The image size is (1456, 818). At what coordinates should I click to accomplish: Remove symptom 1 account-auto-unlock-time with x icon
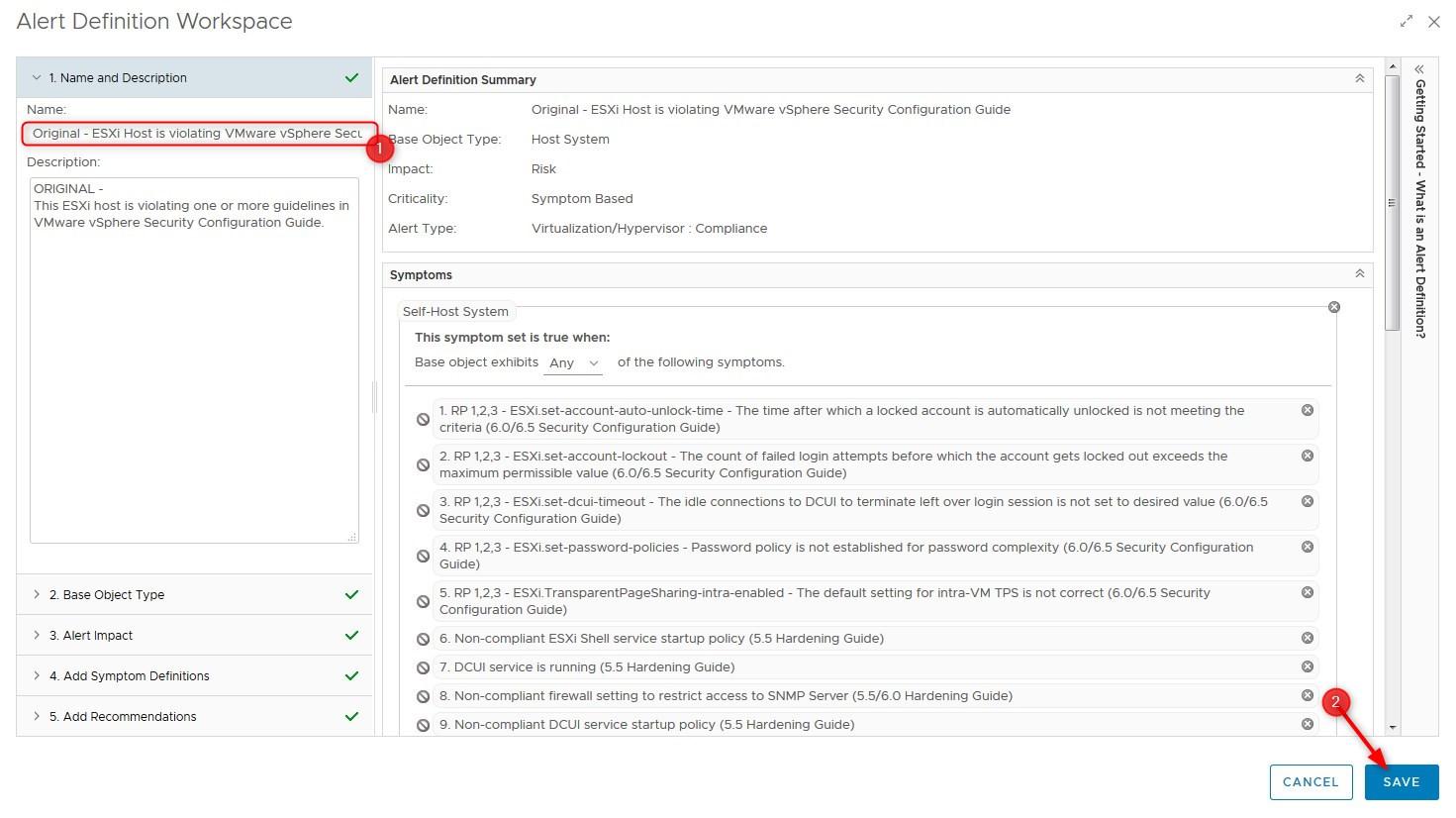tap(1307, 410)
